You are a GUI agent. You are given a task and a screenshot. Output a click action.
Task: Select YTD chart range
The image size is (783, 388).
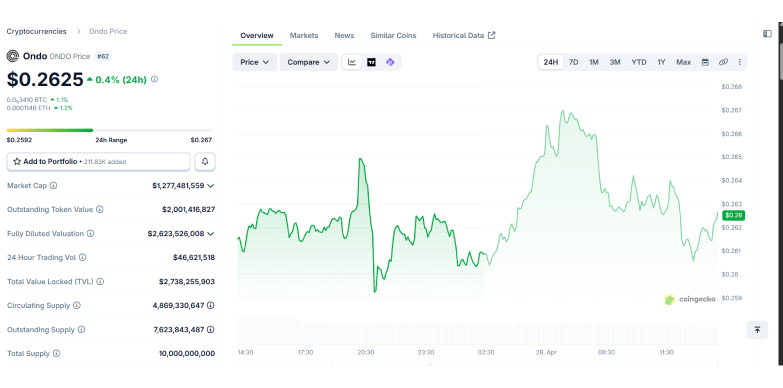click(x=639, y=62)
